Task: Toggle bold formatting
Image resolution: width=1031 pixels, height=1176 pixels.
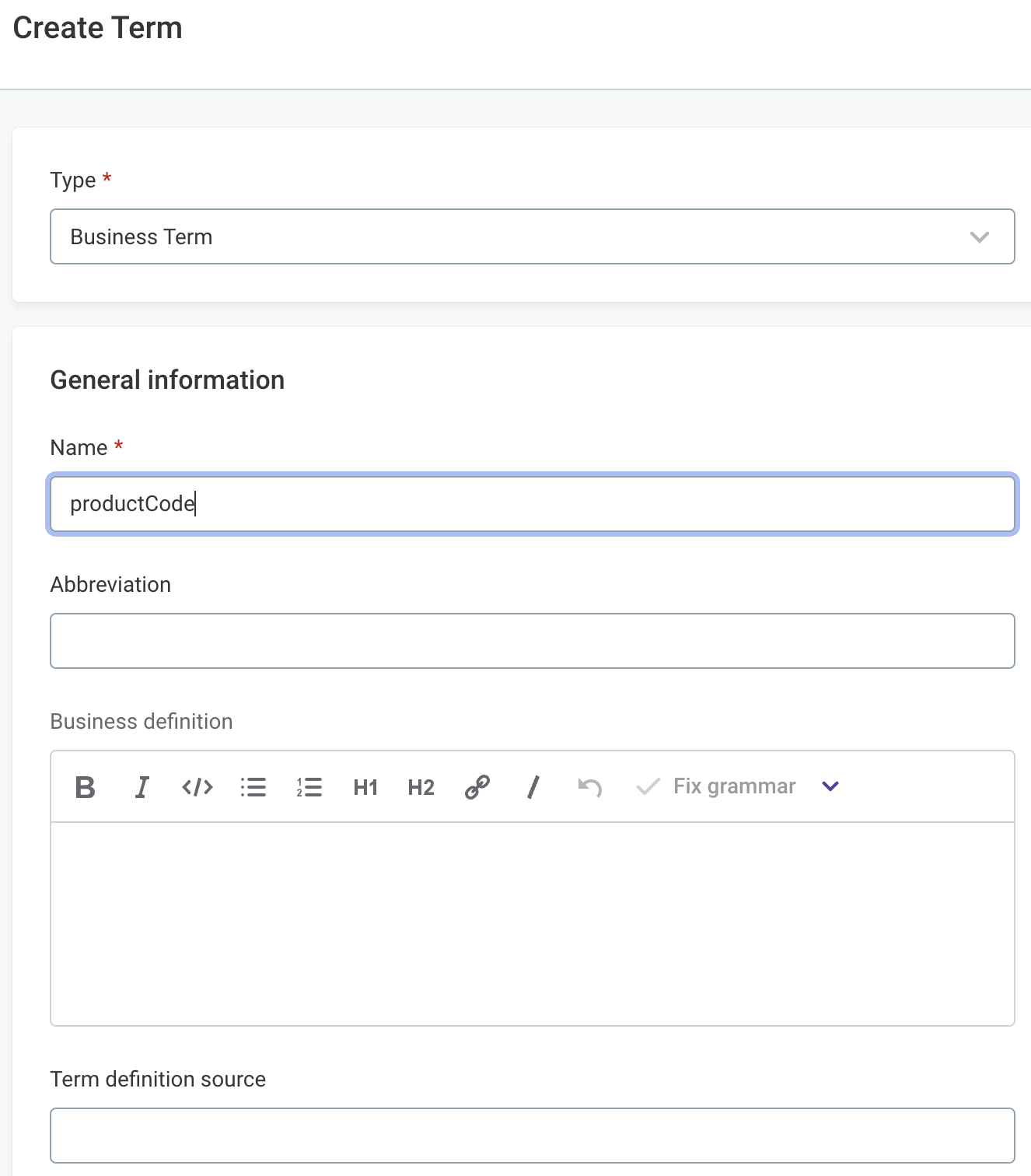Action: 86,787
